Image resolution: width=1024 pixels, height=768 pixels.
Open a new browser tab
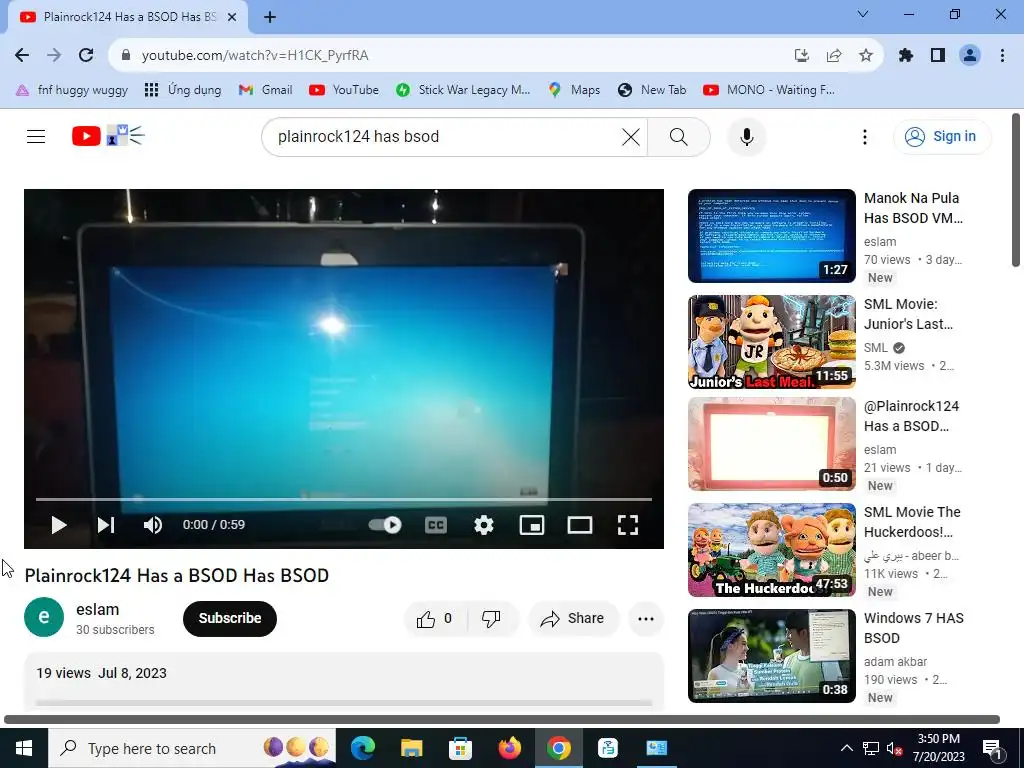[270, 17]
